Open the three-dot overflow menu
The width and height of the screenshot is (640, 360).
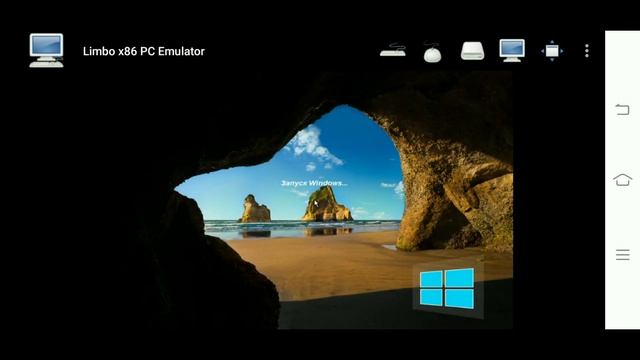(587, 51)
